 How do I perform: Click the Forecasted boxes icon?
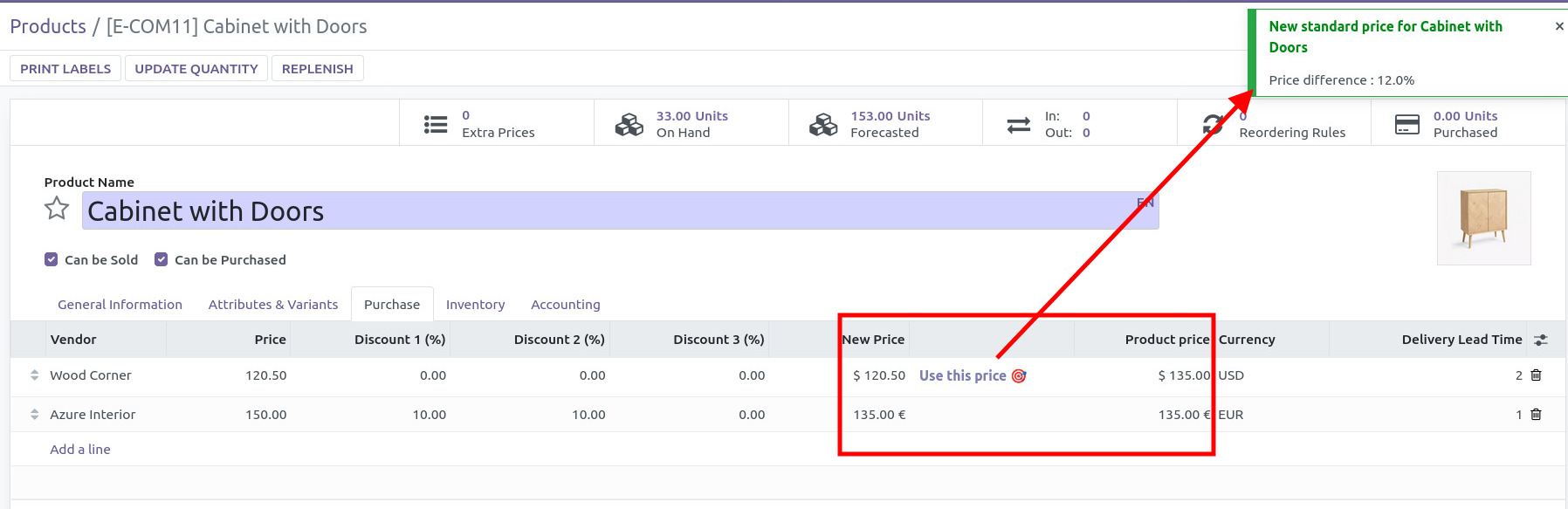[823, 124]
